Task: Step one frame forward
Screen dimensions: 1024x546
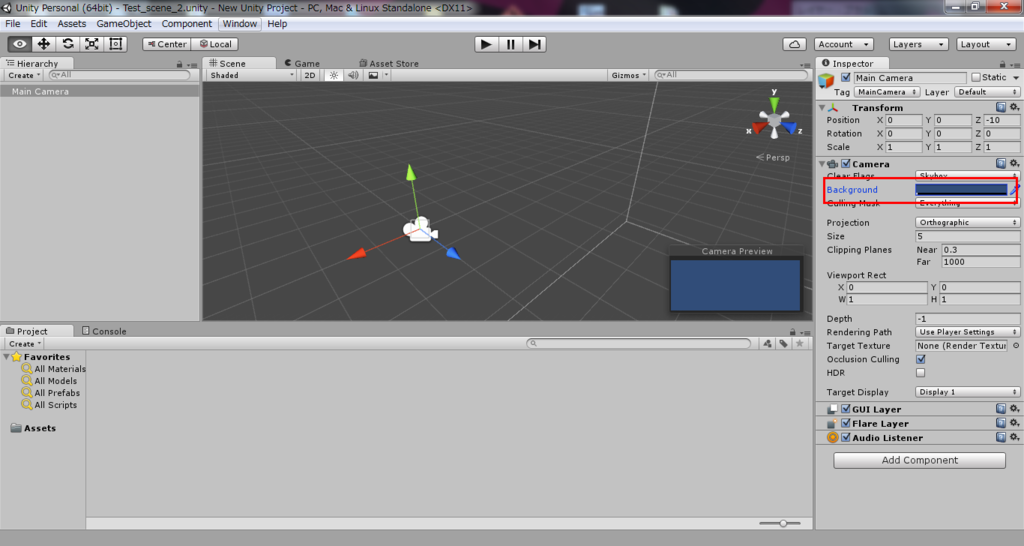Action: tap(534, 44)
